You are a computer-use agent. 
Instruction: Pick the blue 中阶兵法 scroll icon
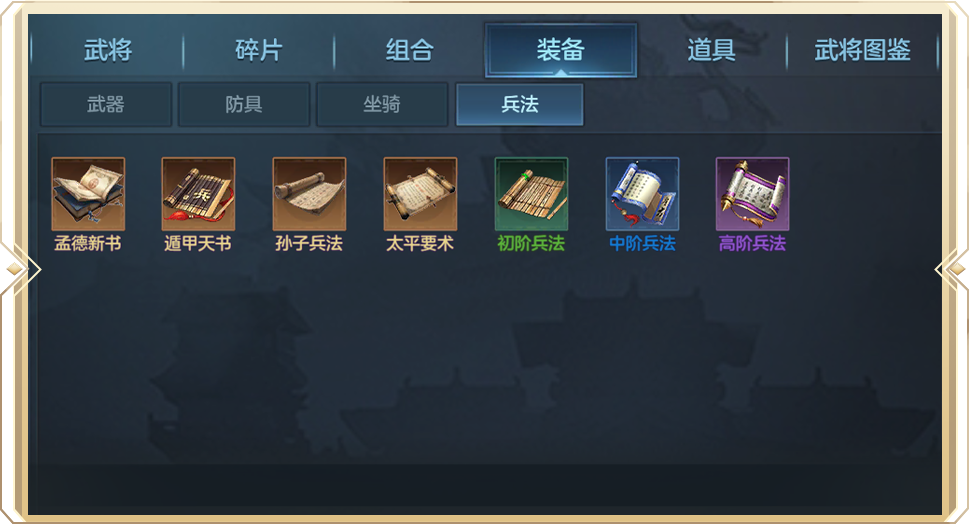click(642, 194)
